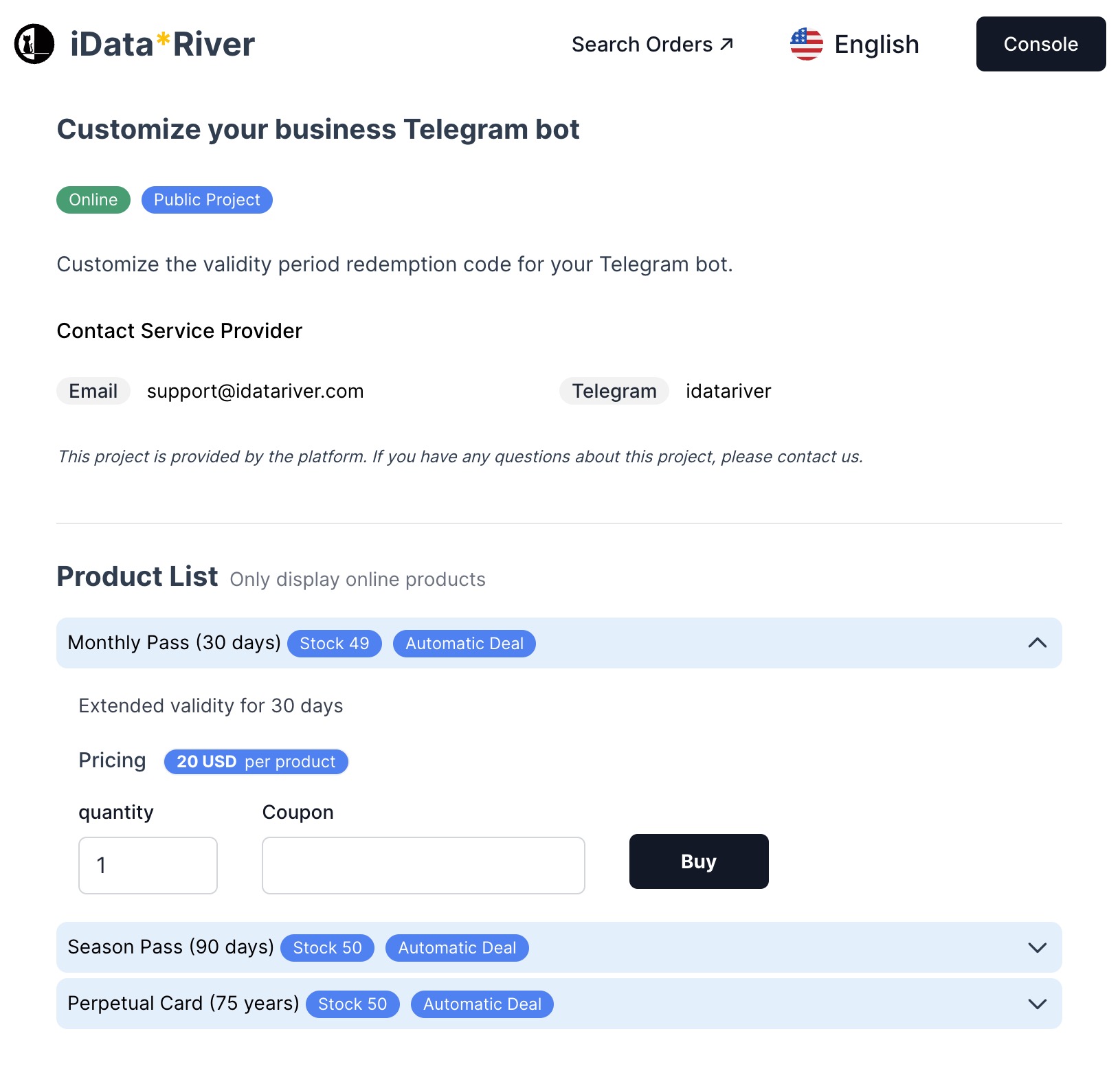This screenshot has height=1073, width=1120.
Task: Click the iDataRiver cat logo
Action: pos(33,44)
